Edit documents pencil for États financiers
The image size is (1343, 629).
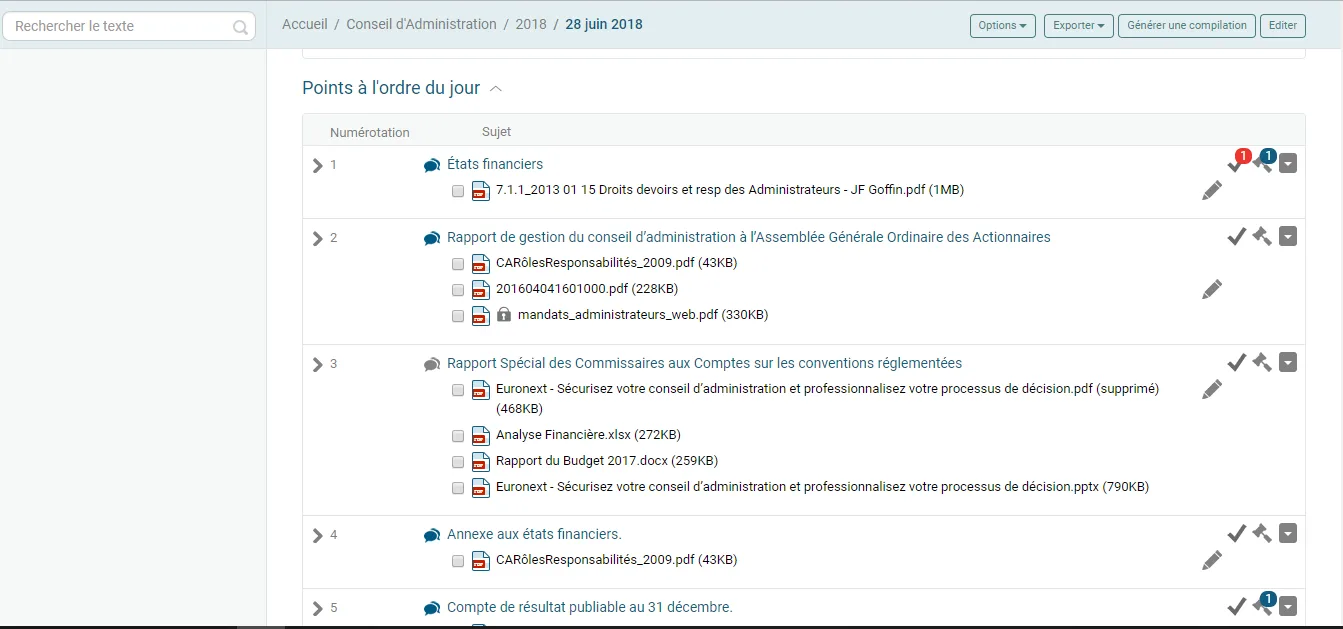coord(1212,190)
